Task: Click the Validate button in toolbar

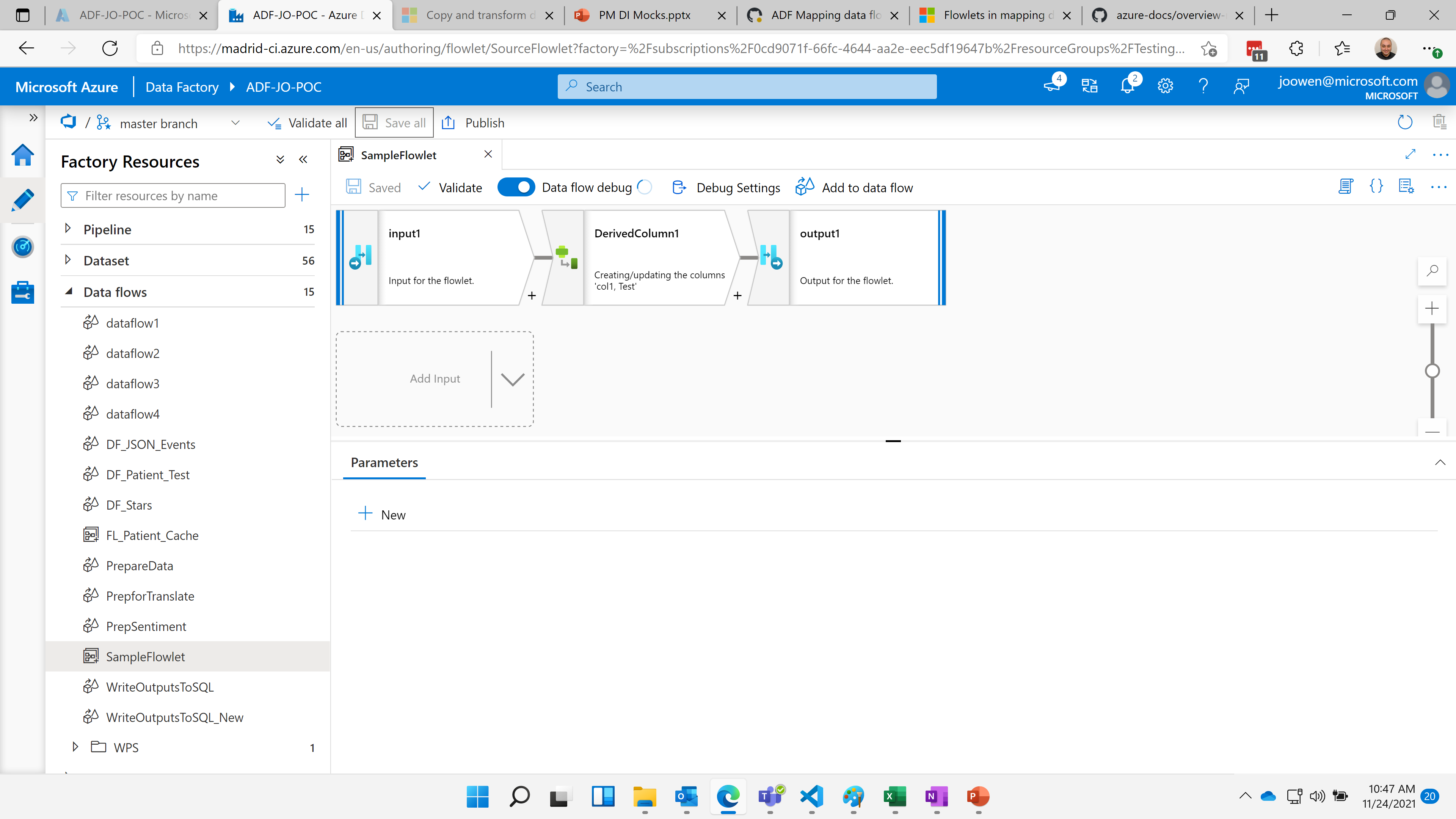Action: [x=451, y=187]
